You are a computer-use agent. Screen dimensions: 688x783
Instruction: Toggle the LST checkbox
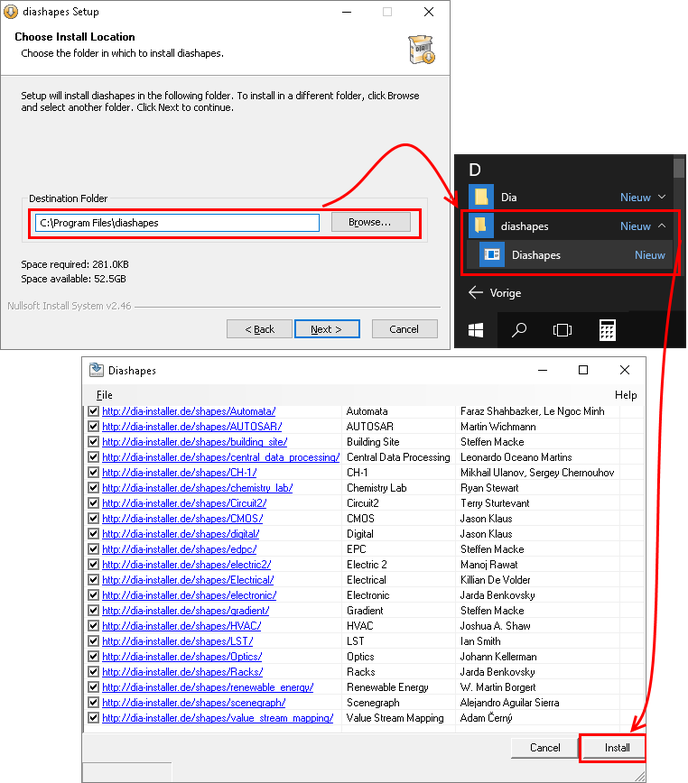pyautogui.click(x=93, y=641)
